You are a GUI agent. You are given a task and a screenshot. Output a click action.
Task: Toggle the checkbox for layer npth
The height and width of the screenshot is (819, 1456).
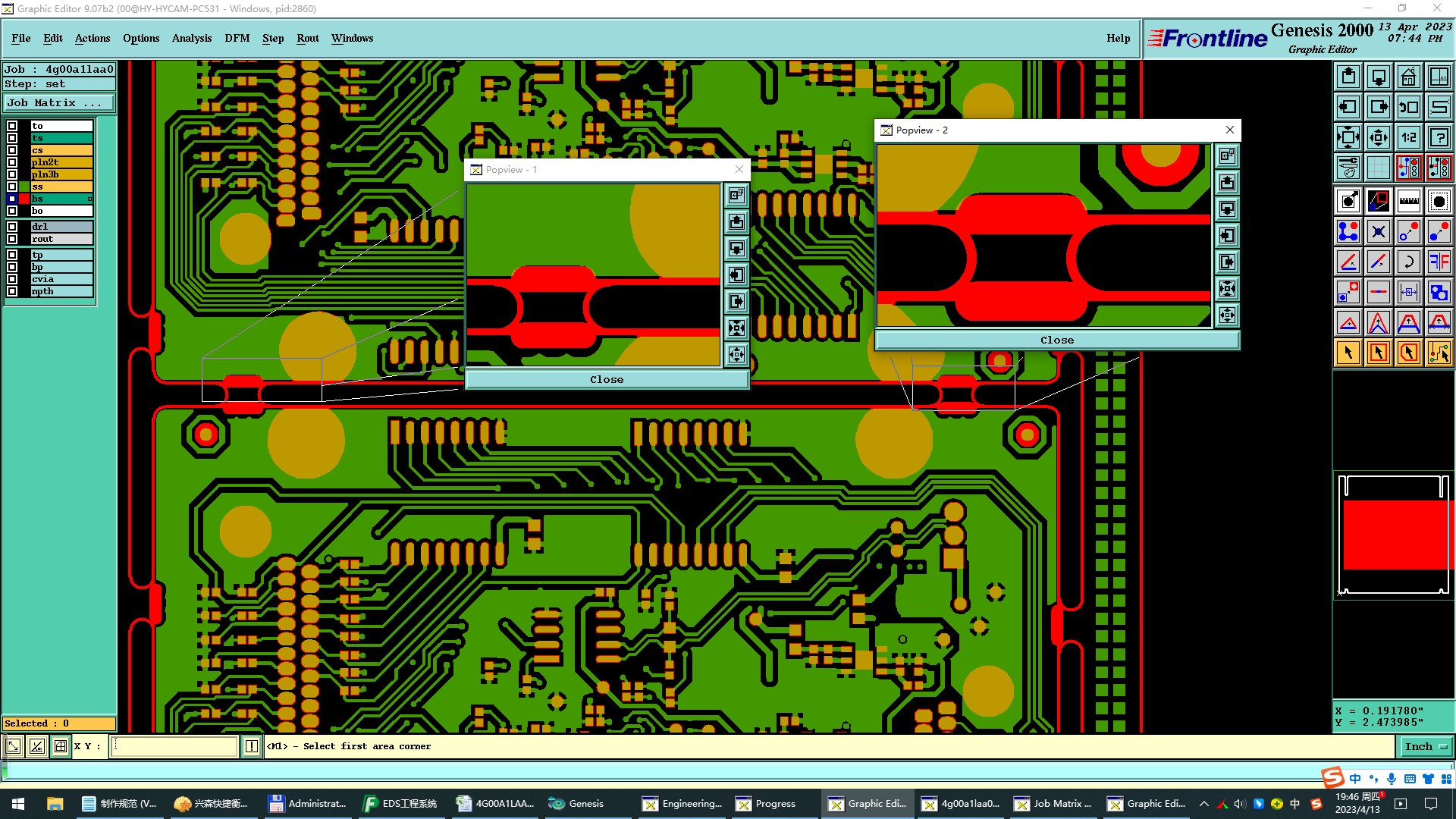click(12, 291)
